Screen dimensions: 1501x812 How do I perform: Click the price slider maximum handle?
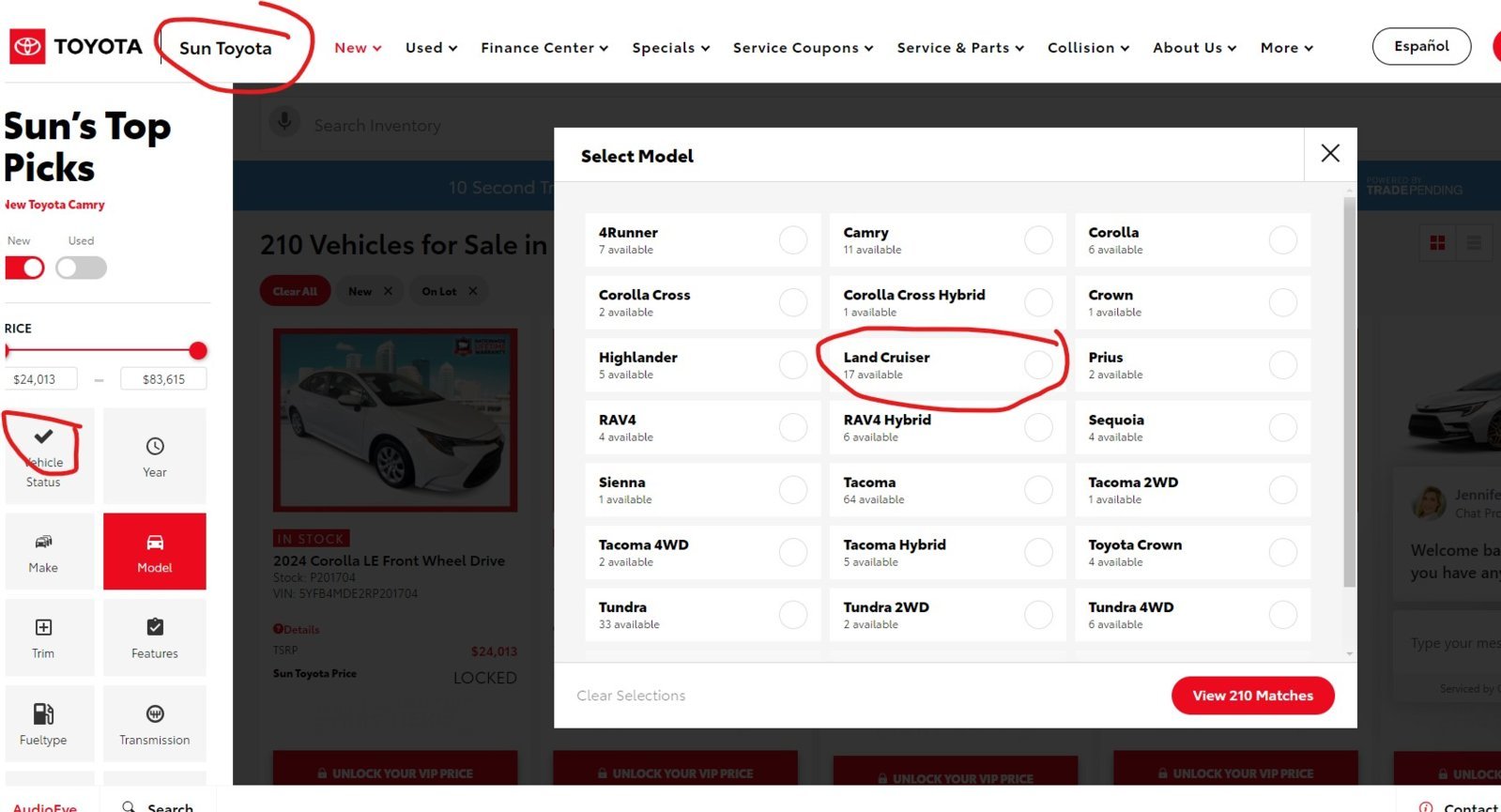[197, 351]
